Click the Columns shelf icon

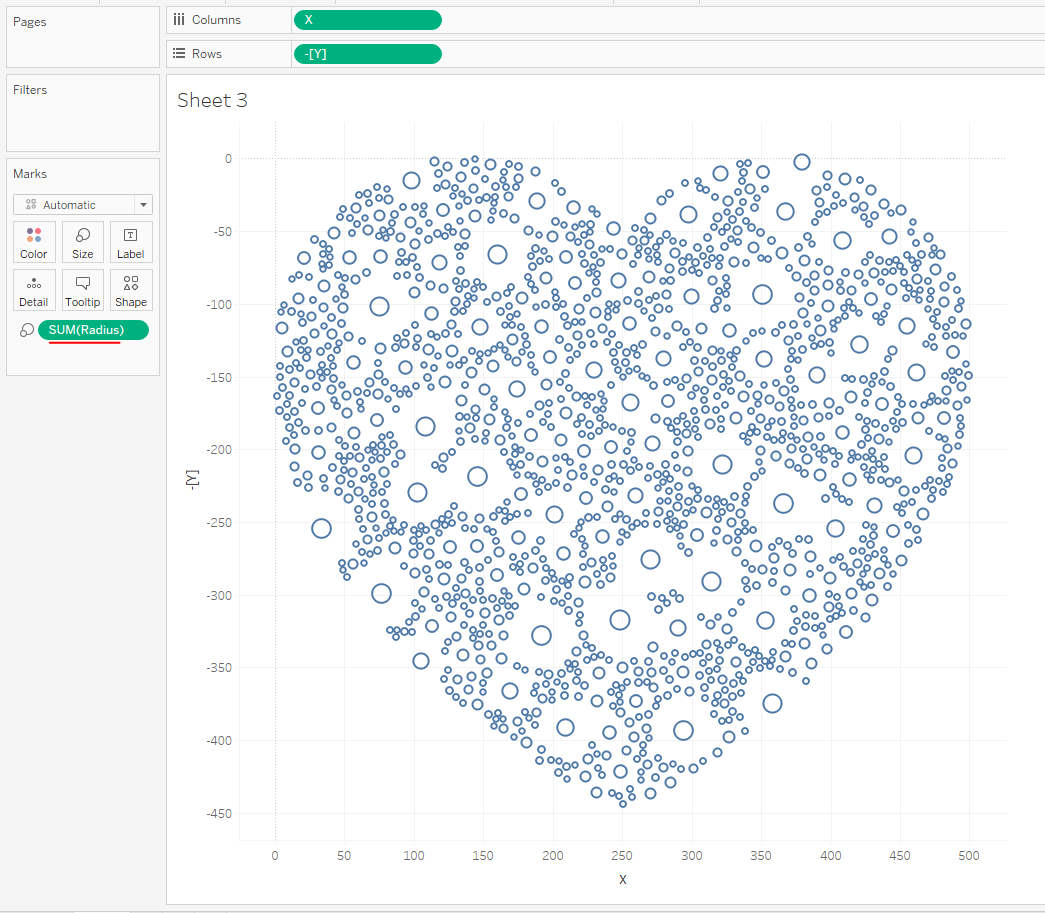click(x=179, y=20)
